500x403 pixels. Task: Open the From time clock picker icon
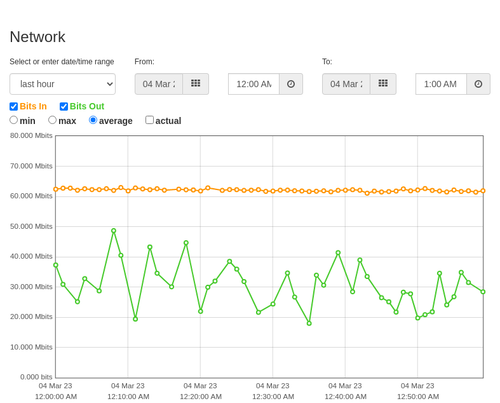pyautogui.click(x=291, y=84)
